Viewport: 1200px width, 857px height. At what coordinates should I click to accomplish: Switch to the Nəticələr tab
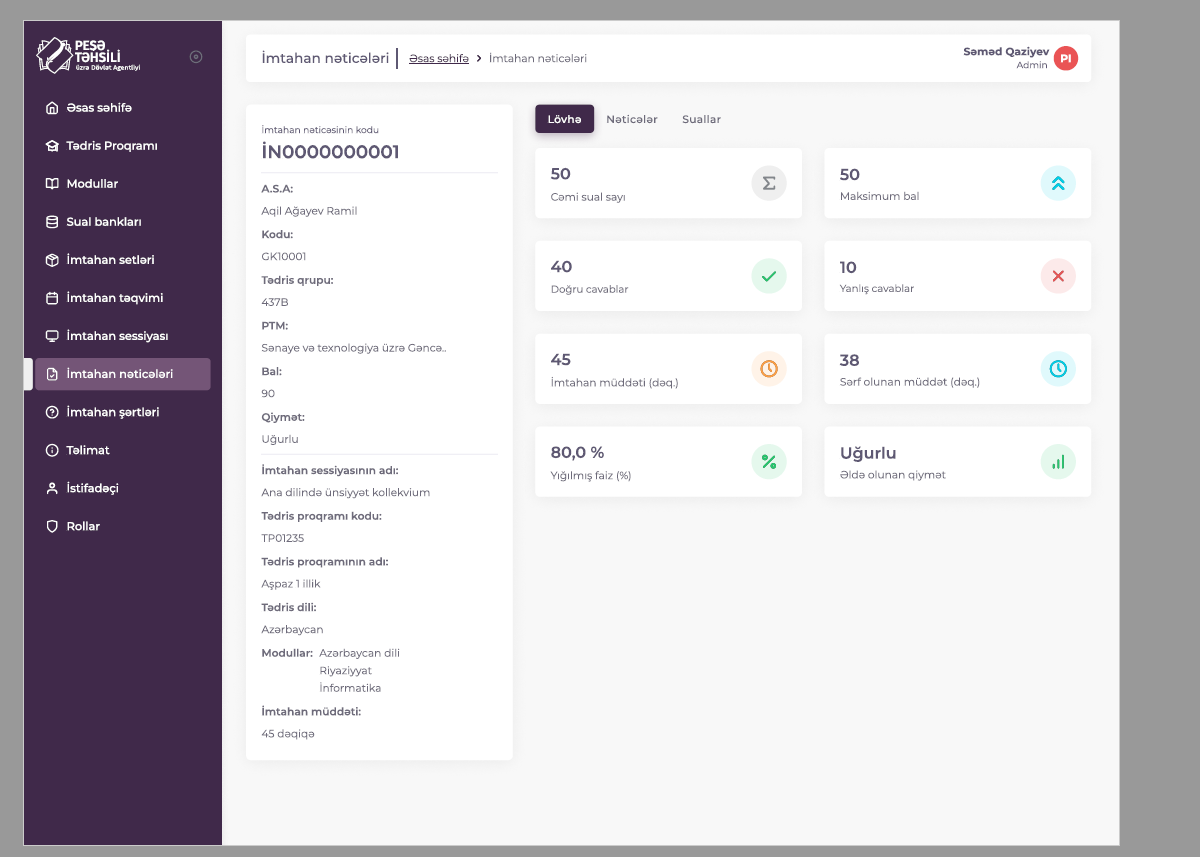[632, 119]
